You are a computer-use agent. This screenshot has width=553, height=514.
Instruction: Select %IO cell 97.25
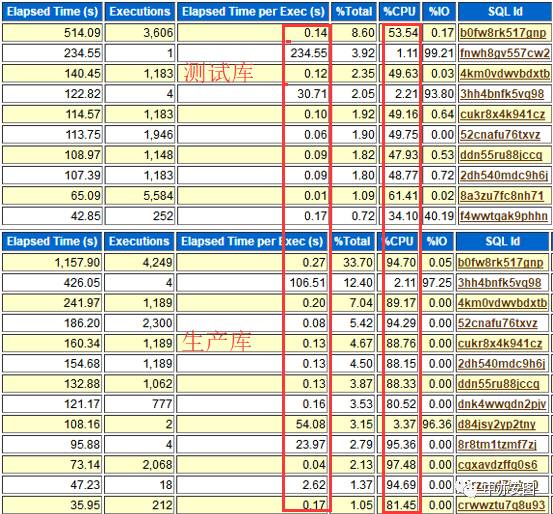[x=437, y=283]
